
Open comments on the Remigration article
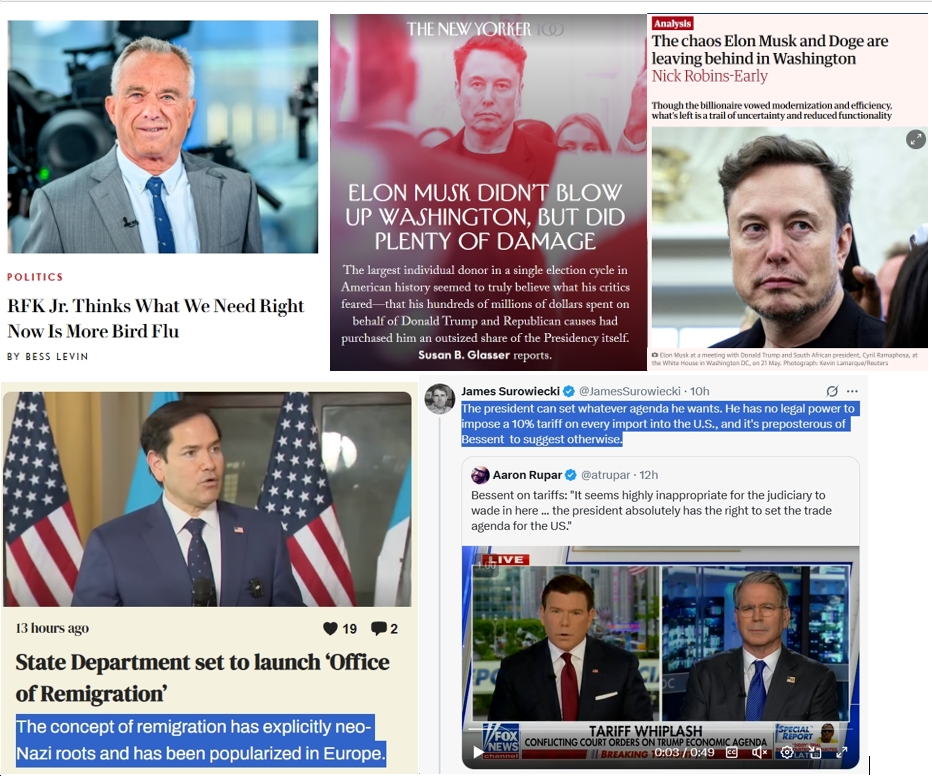(379, 629)
